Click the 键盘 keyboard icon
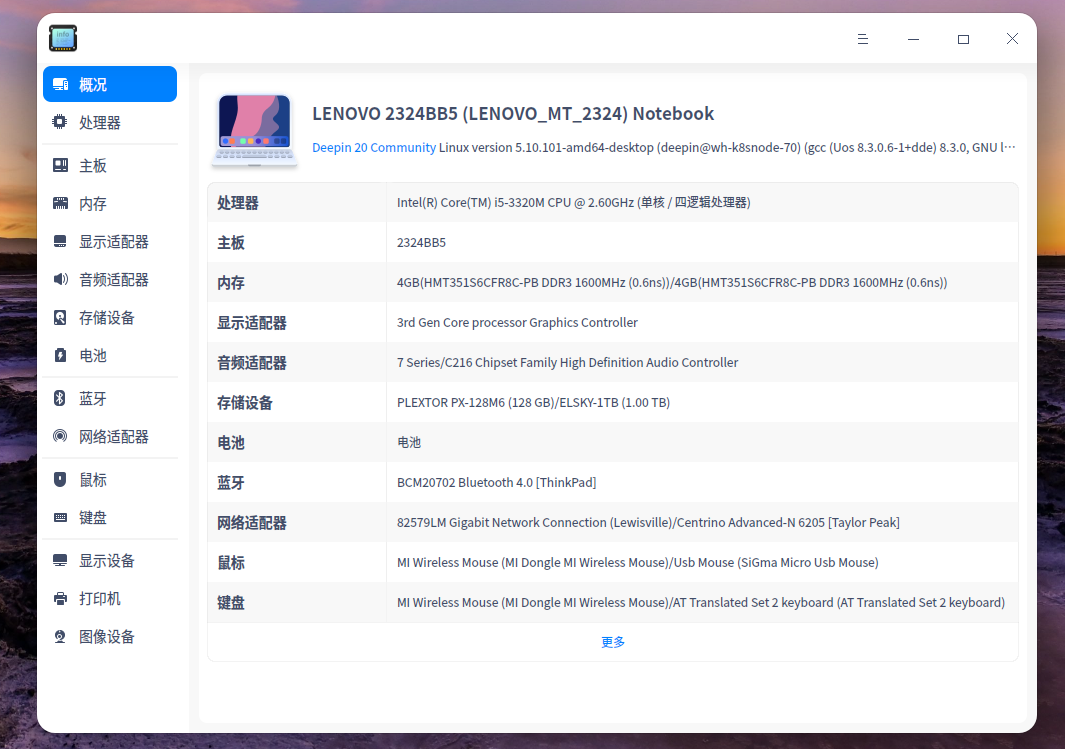The height and width of the screenshot is (749, 1065). [60, 517]
